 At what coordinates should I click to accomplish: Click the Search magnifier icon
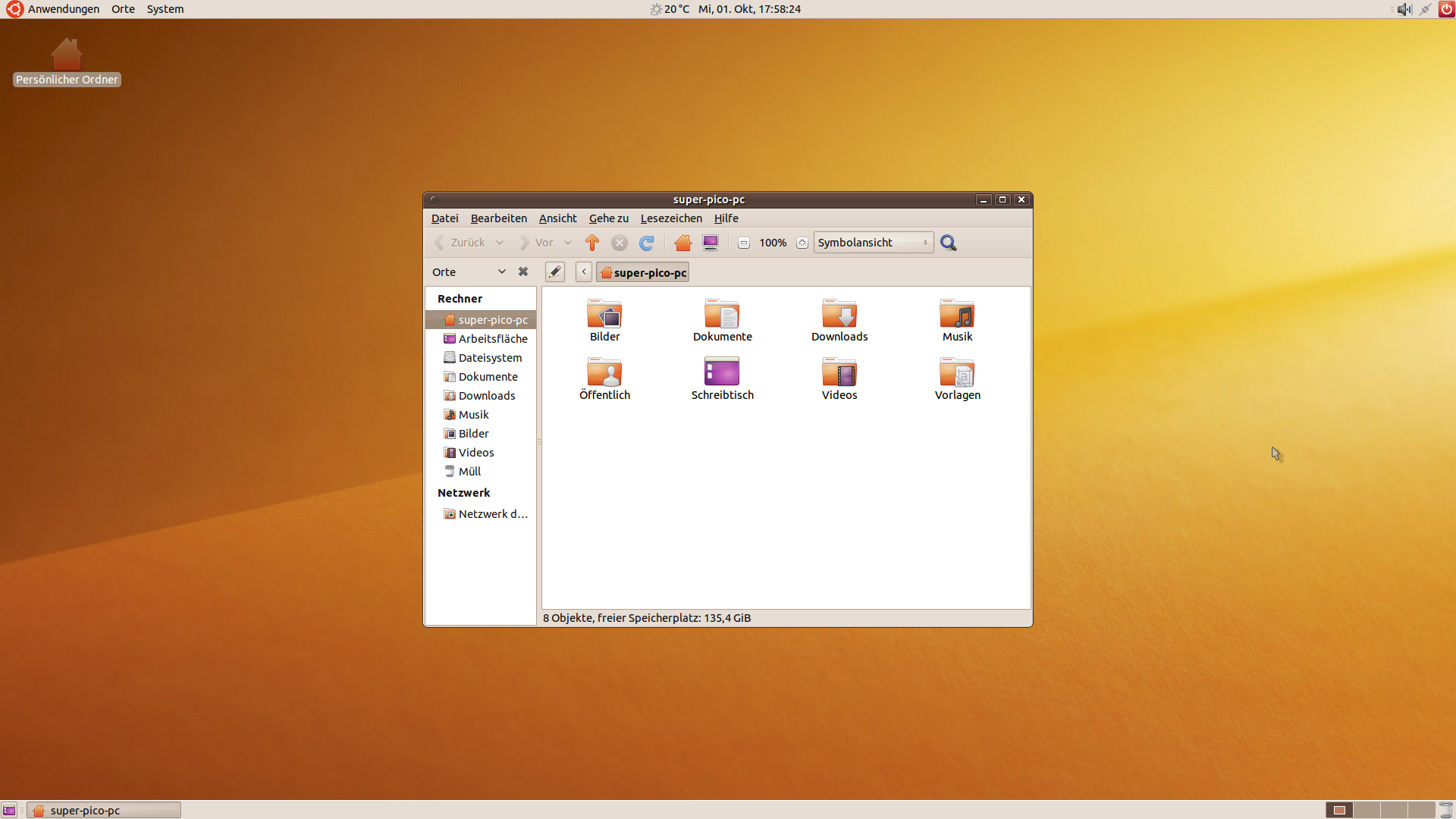[948, 243]
